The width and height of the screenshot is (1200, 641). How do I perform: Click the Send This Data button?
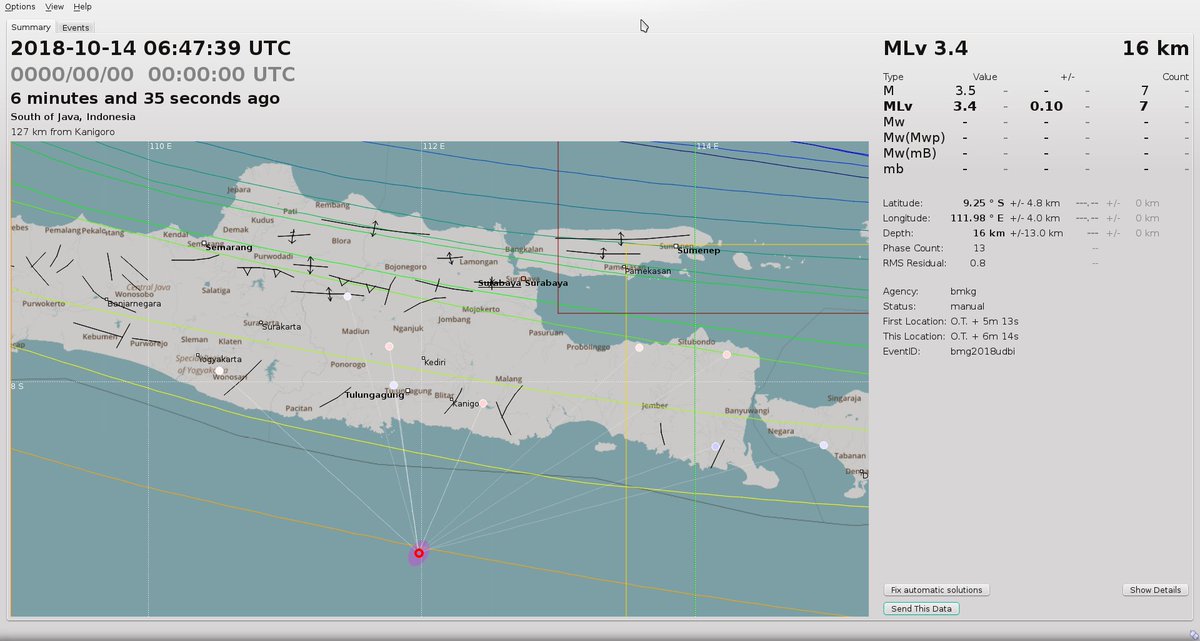tap(920, 609)
